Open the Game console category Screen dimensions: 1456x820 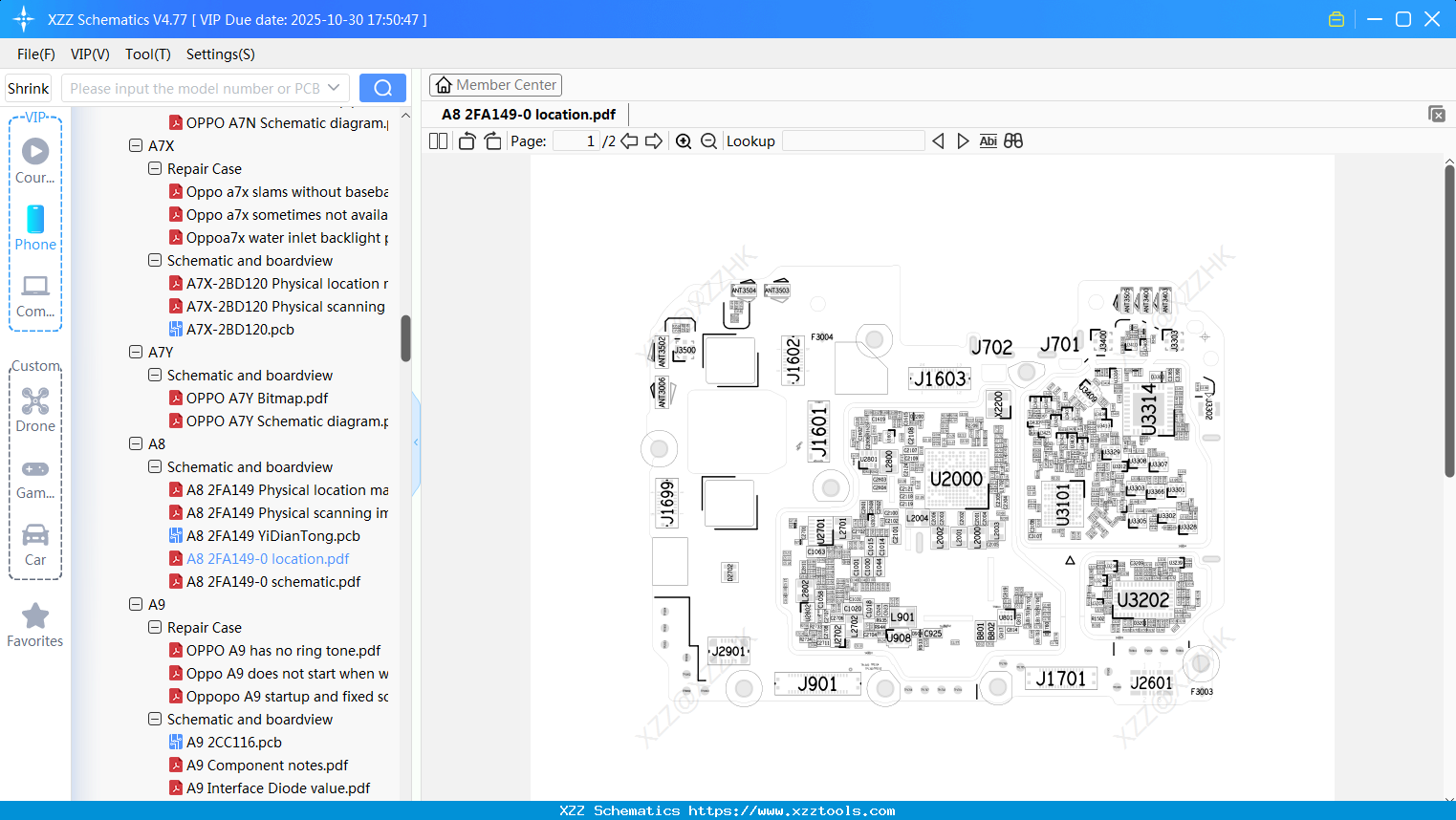point(35,479)
